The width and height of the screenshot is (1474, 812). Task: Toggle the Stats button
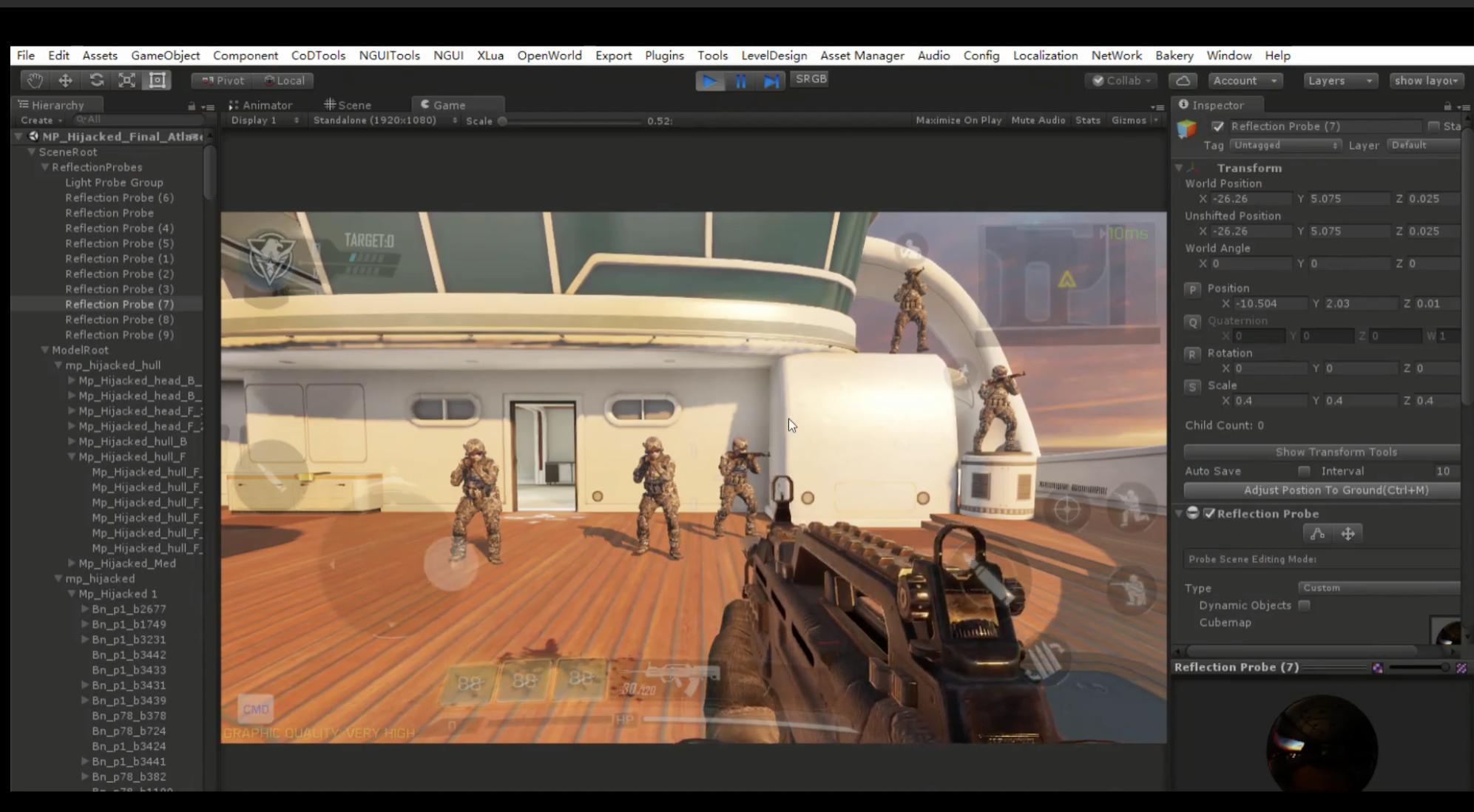(1087, 120)
